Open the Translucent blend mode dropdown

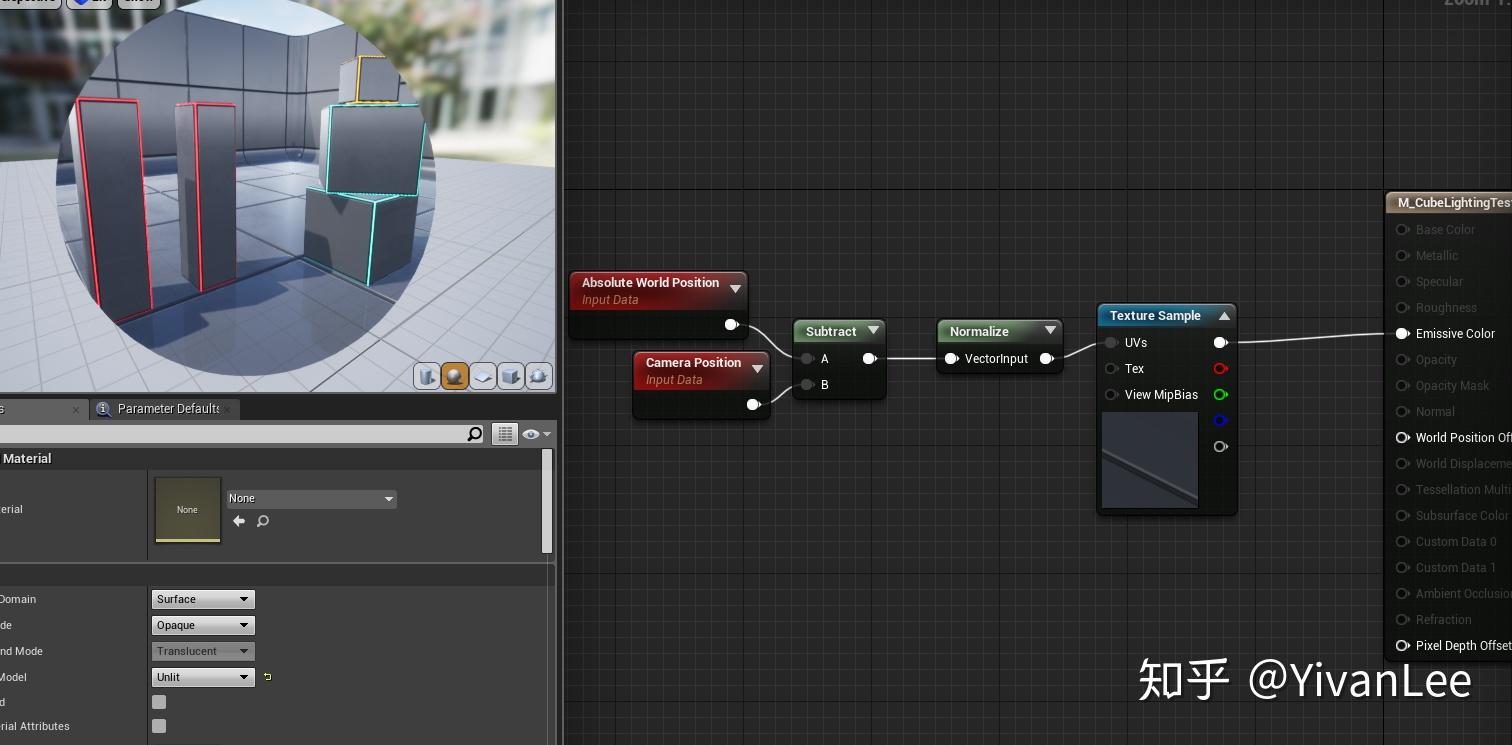(x=203, y=651)
